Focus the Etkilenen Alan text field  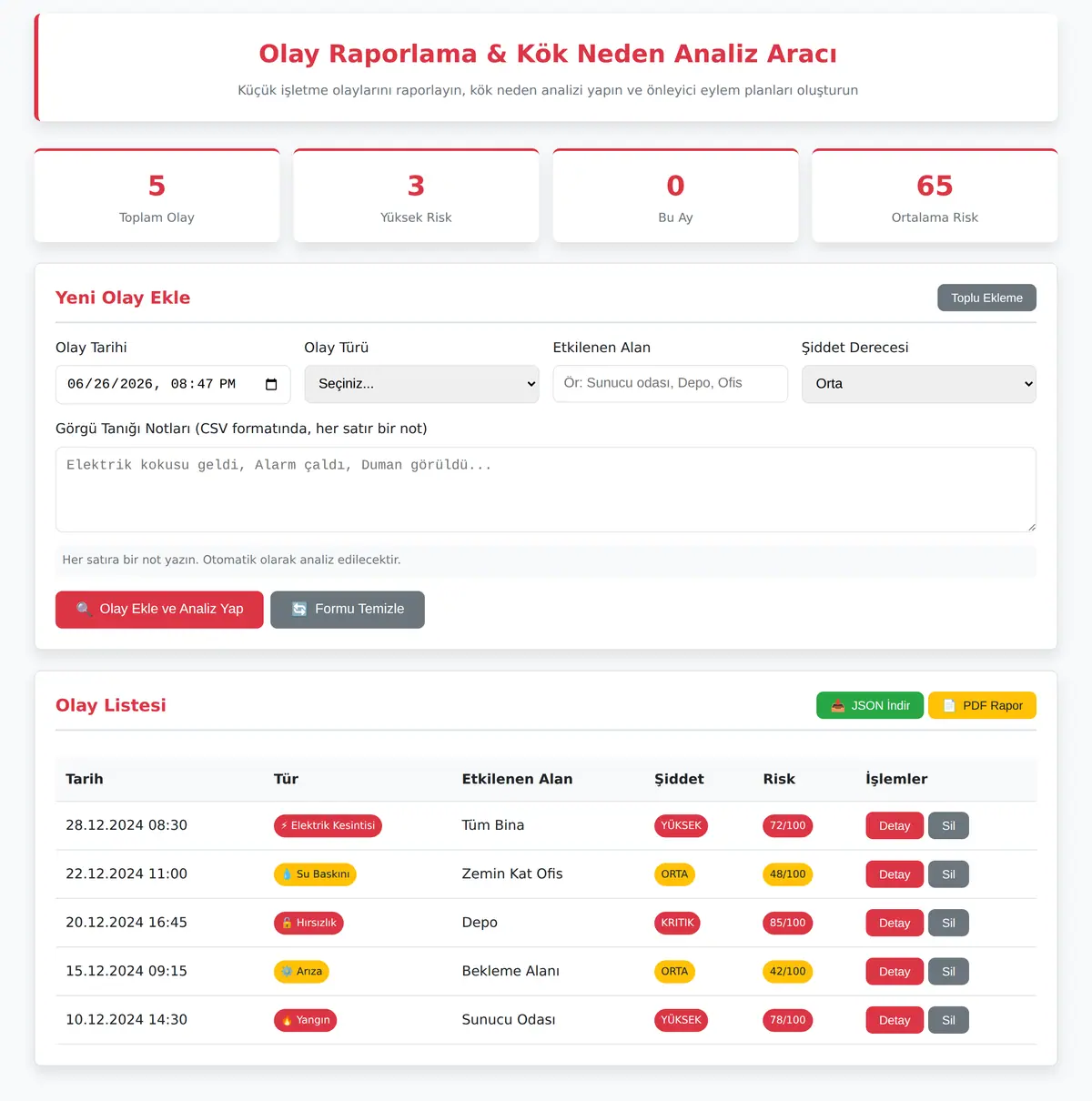click(x=671, y=383)
